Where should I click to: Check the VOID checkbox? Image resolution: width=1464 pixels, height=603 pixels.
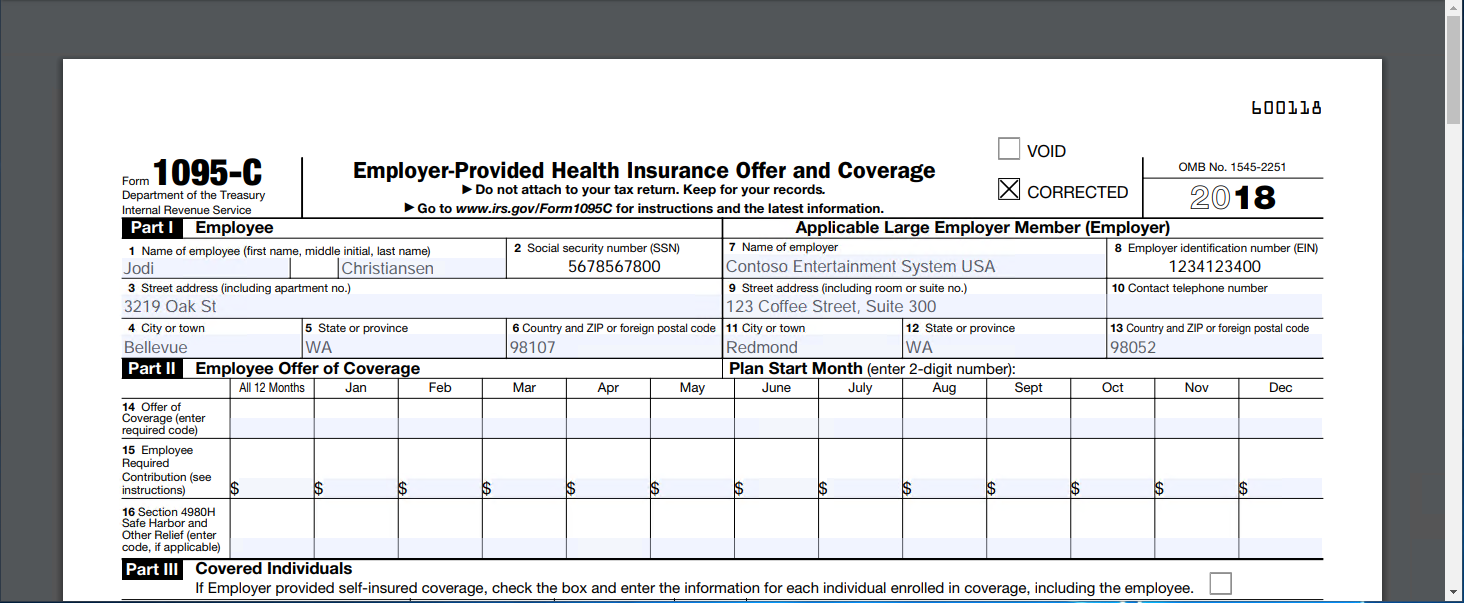click(x=1009, y=148)
